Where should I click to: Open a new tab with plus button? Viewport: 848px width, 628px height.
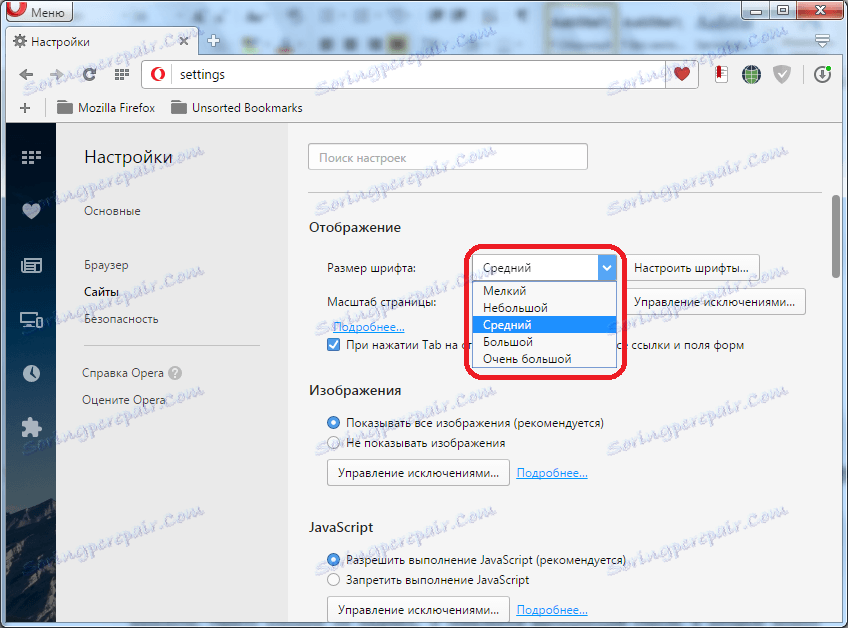click(x=213, y=41)
